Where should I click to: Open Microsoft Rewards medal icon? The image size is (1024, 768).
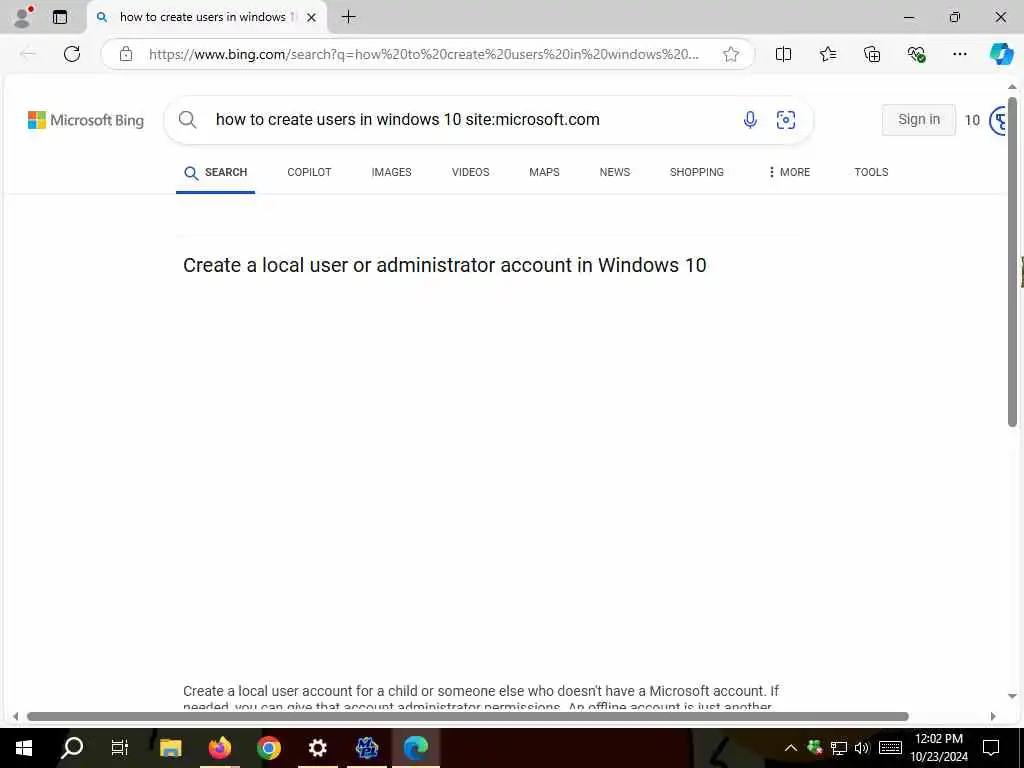coord(999,120)
